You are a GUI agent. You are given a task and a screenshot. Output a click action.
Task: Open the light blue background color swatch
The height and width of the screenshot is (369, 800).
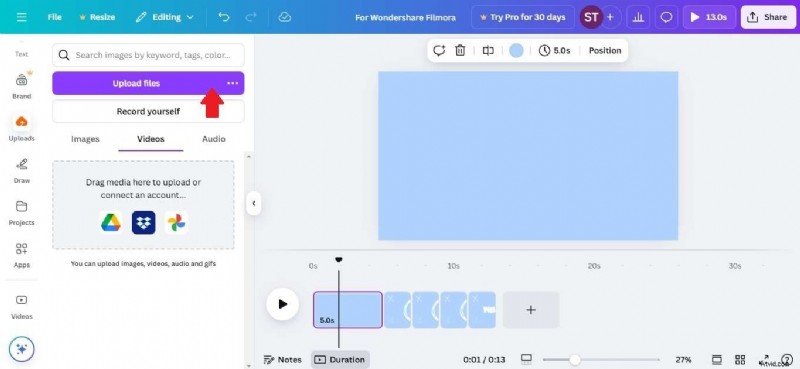point(516,51)
